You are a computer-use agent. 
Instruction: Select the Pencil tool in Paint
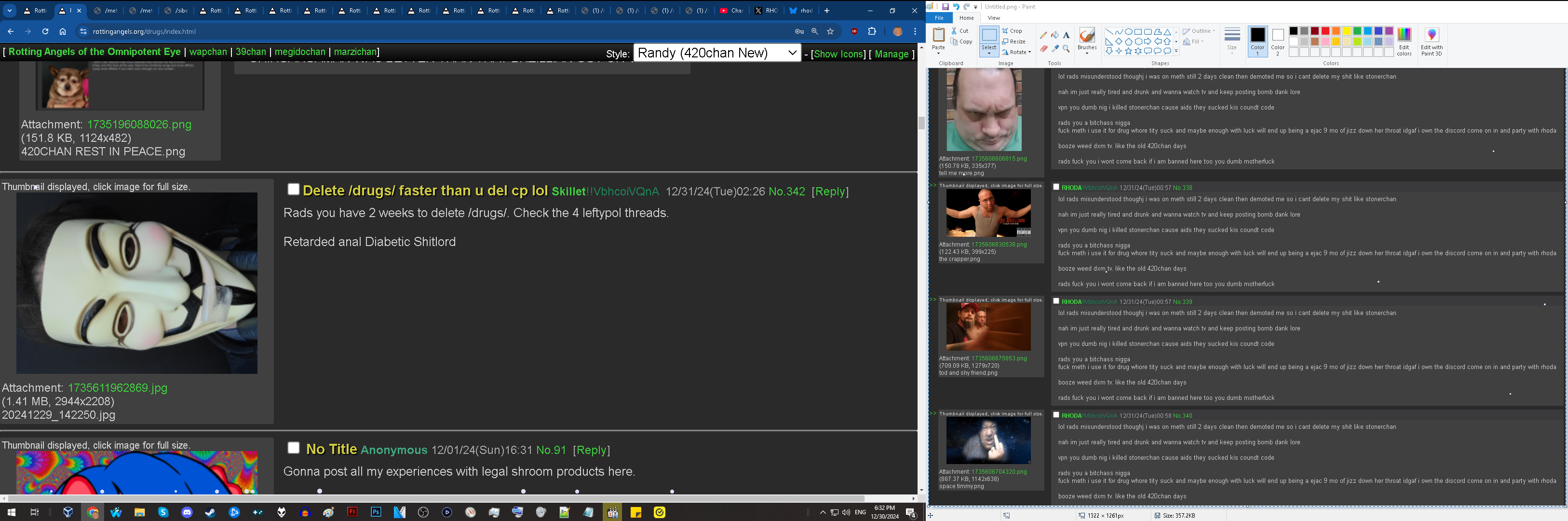pos(1043,35)
